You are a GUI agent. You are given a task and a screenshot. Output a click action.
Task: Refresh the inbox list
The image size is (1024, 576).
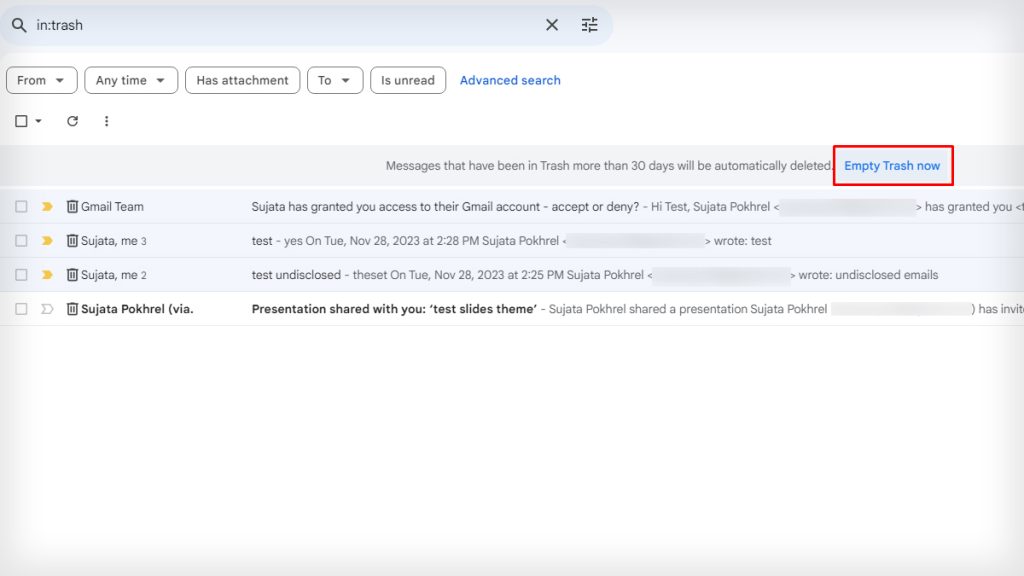[72, 120]
